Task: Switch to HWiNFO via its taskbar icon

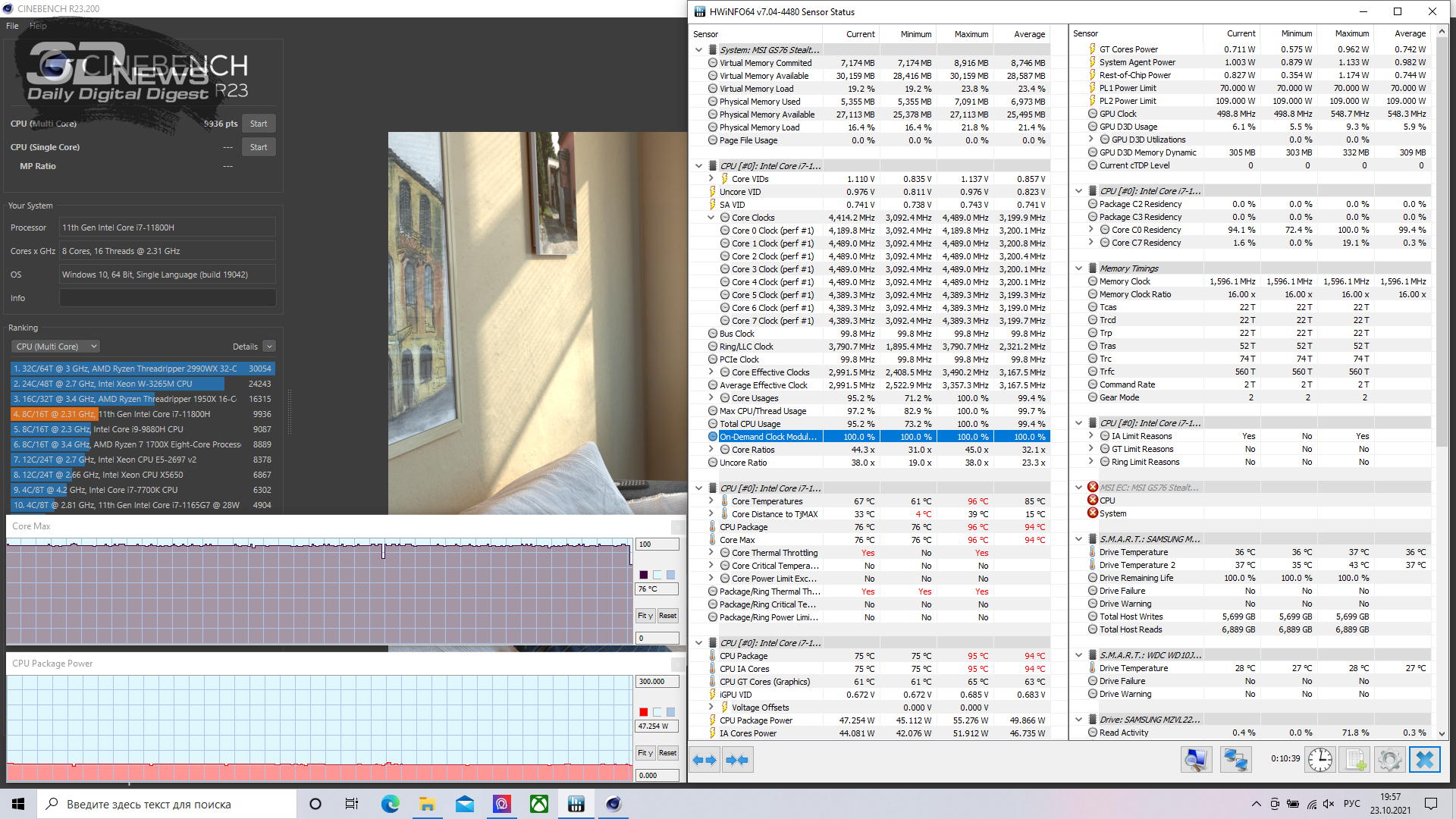Action: point(576,804)
